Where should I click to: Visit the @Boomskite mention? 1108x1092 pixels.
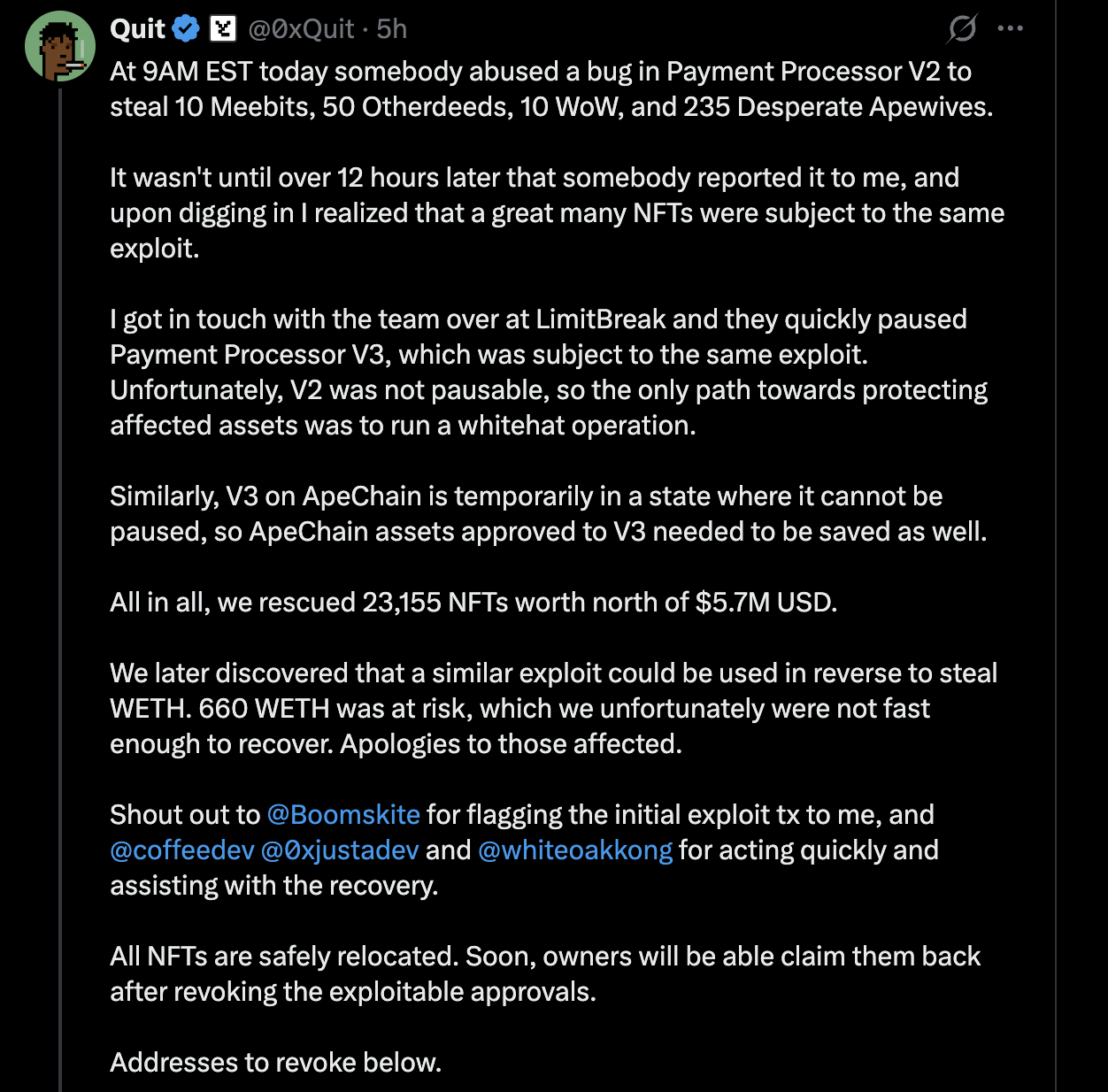pos(343,814)
